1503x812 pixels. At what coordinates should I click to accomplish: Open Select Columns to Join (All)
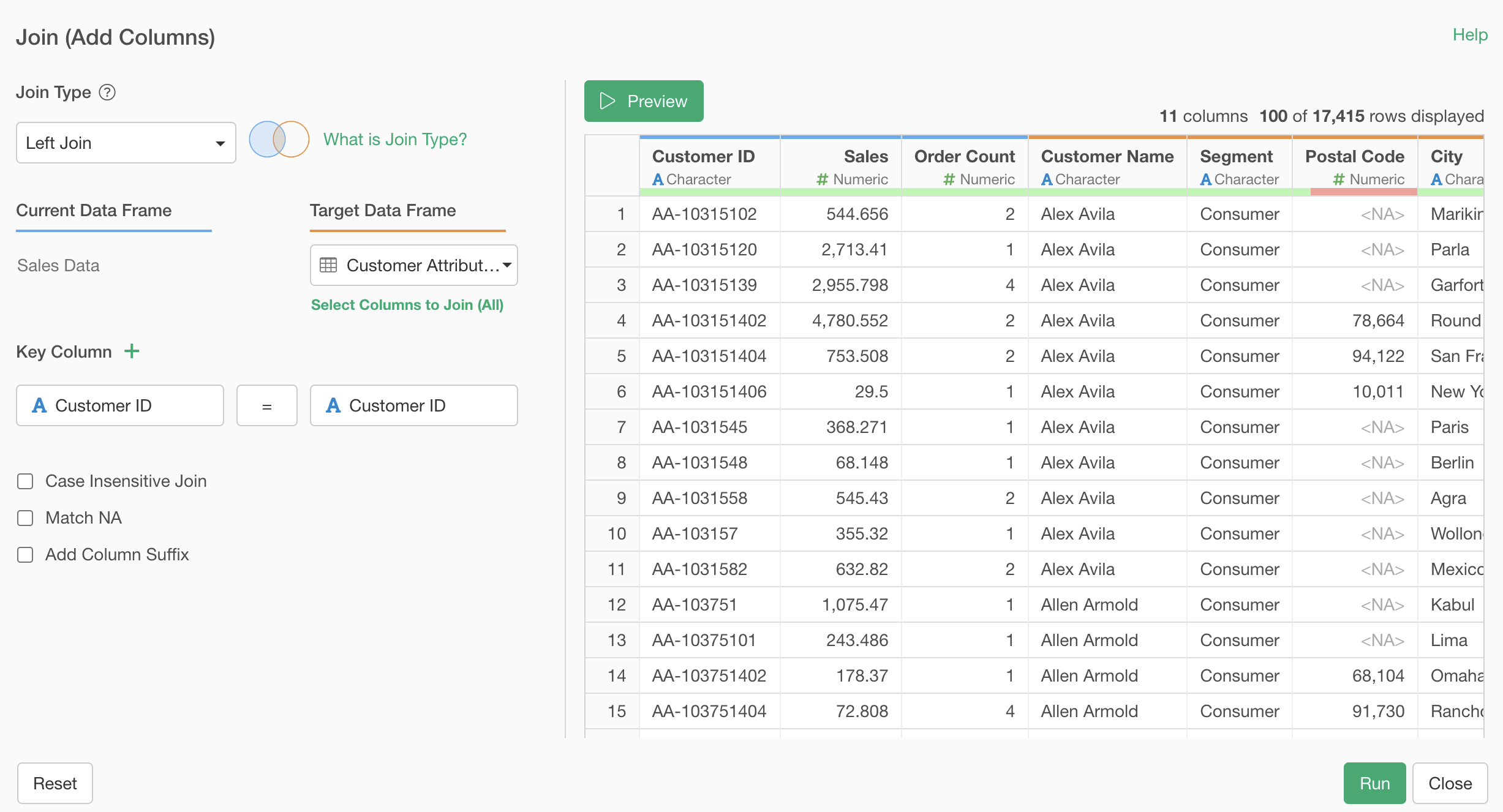(407, 304)
